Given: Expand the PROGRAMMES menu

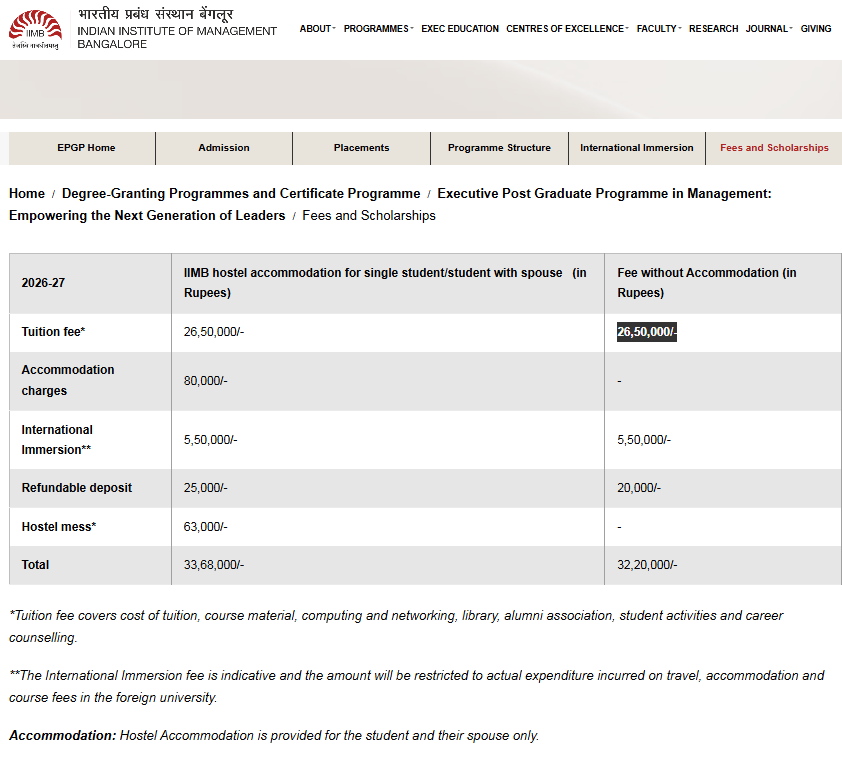Looking at the screenshot, I should coord(379,28).
